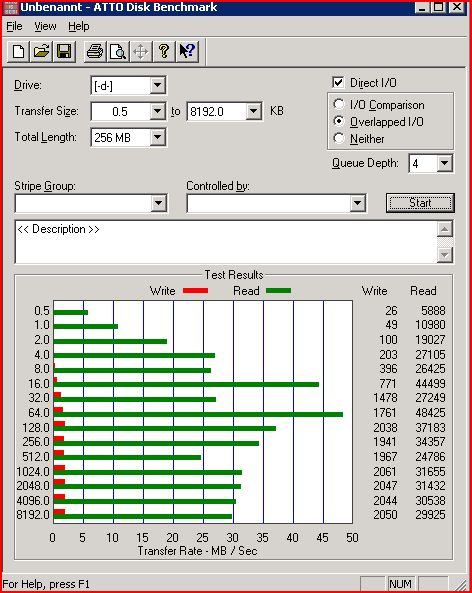Click the 1024.0 transfer size row label
This screenshot has height=593, width=472.
pos(33,472)
